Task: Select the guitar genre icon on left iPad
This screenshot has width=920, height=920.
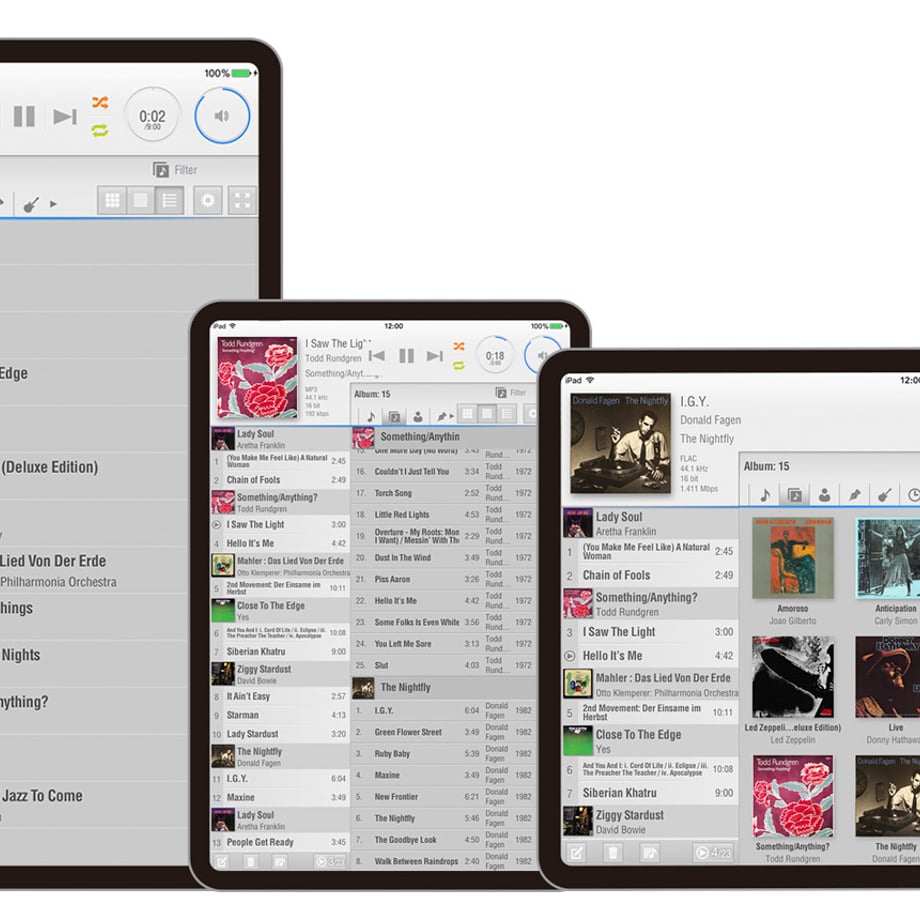Action: [31, 204]
